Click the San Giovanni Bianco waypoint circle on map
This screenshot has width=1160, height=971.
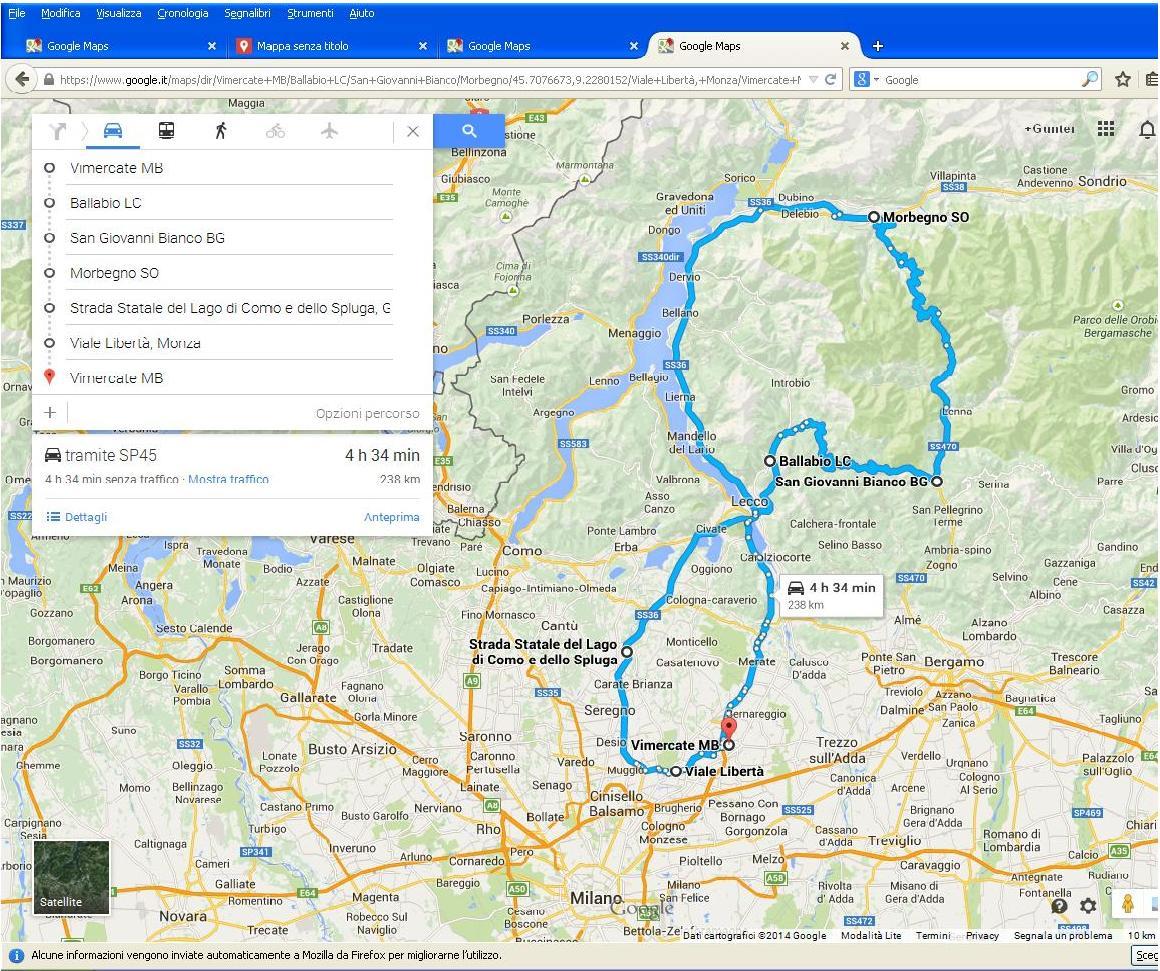(937, 481)
